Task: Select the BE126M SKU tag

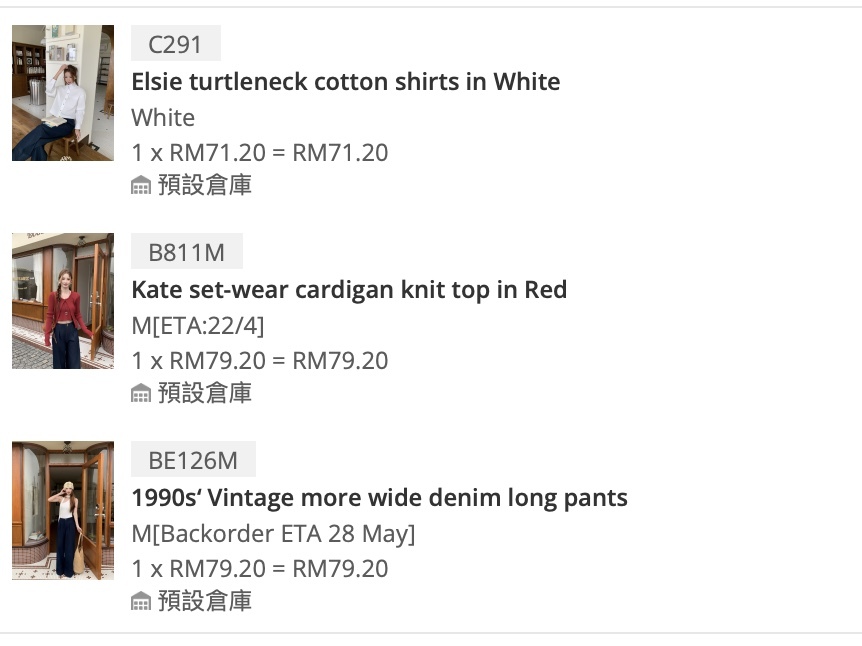Action: click(x=194, y=459)
